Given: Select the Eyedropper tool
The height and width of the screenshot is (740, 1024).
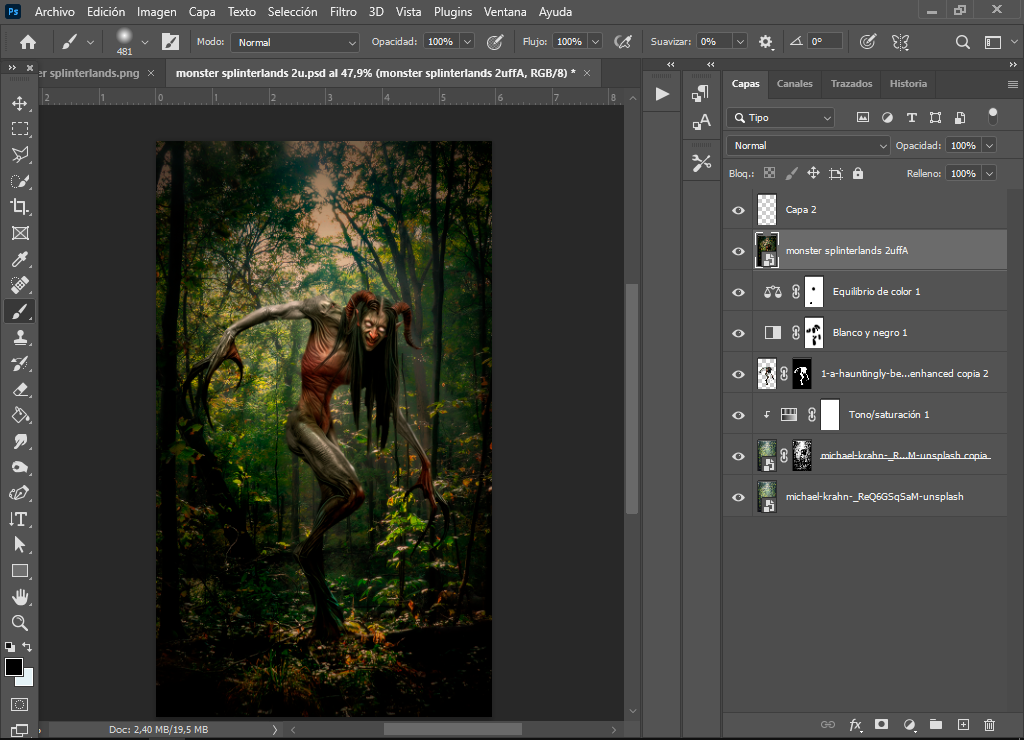Looking at the screenshot, I should pyautogui.click(x=20, y=259).
